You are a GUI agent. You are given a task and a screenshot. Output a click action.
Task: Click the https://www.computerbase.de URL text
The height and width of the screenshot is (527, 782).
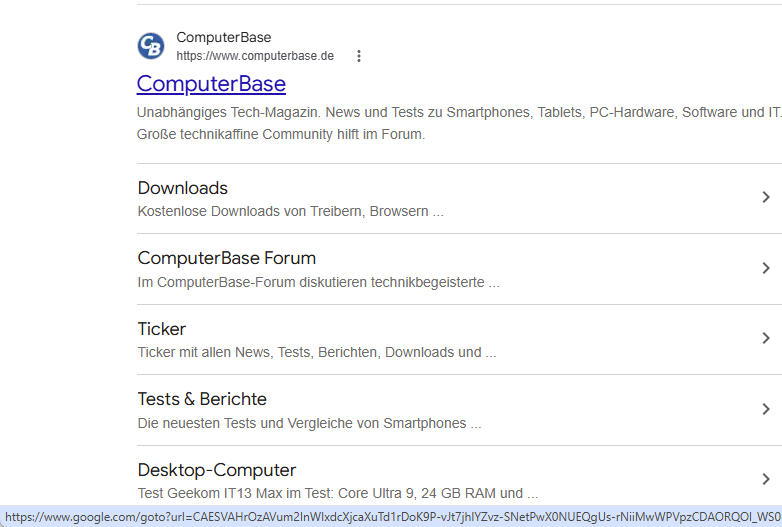point(255,56)
